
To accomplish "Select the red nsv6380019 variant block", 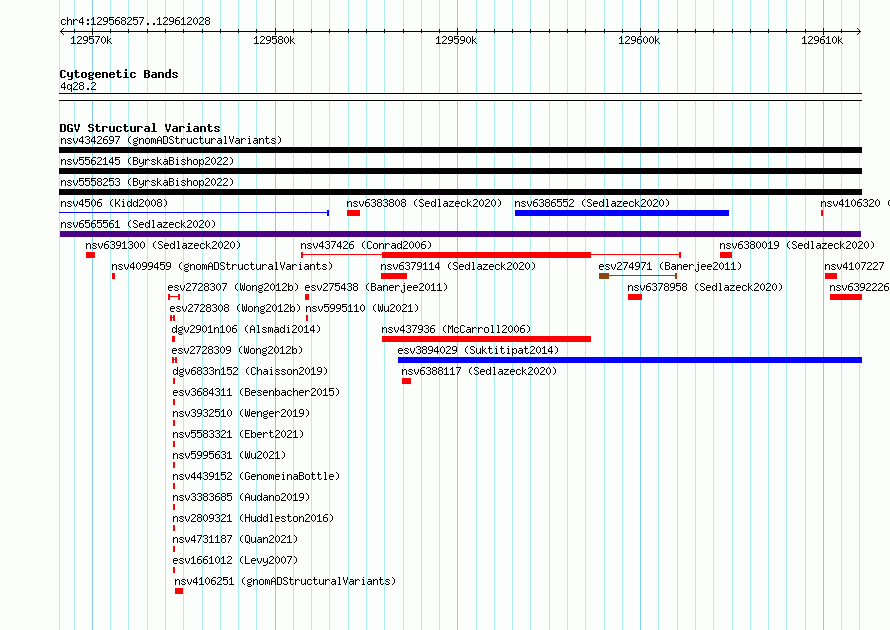I will coord(726,255).
